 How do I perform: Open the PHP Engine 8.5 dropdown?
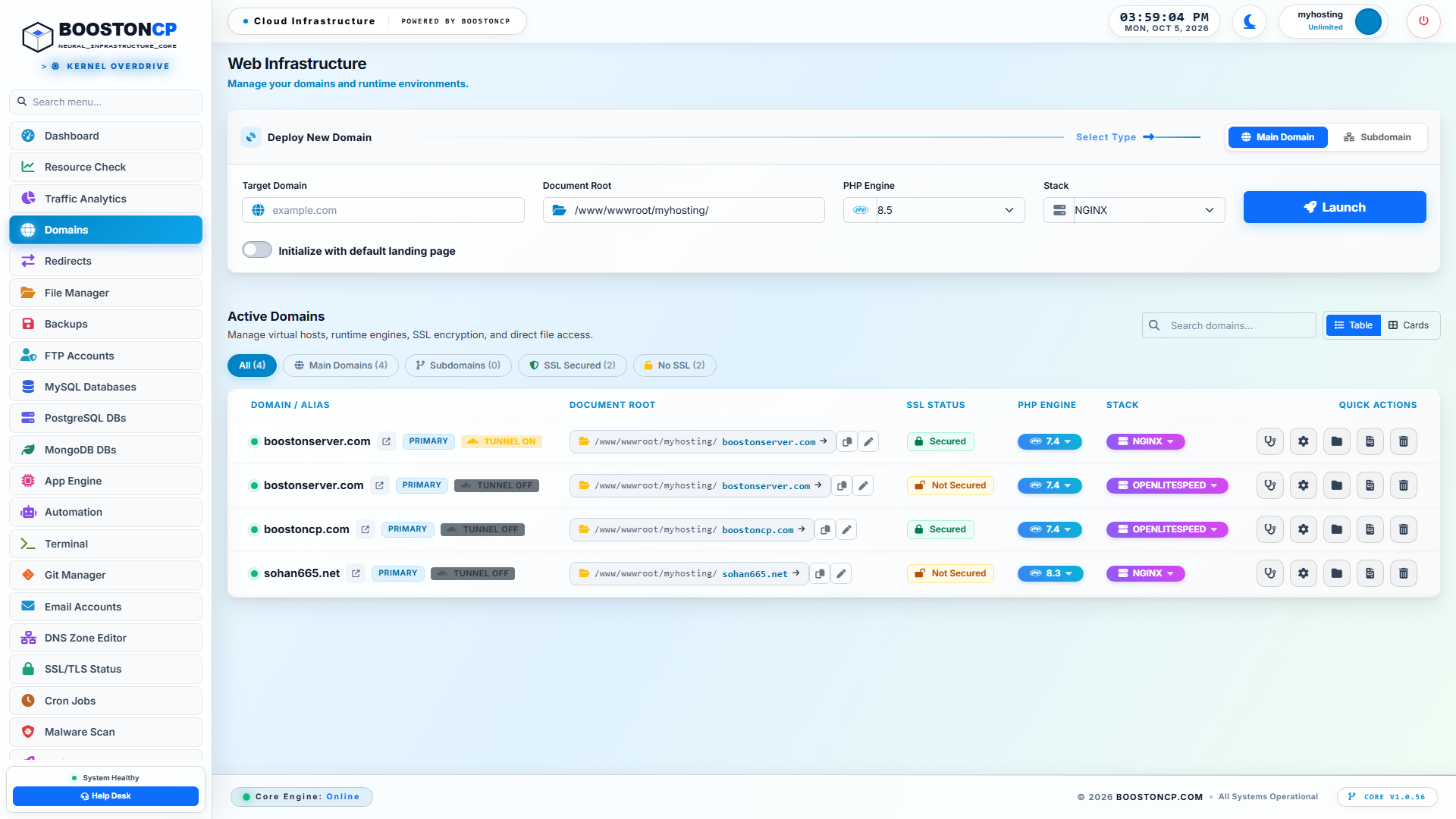(x=934, y=210)
